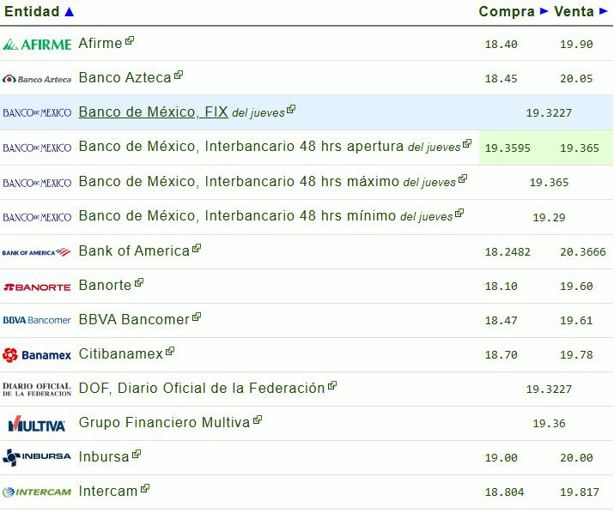
Task: Open the BBVA Bancomer link
Action: [x=134, y=320]
